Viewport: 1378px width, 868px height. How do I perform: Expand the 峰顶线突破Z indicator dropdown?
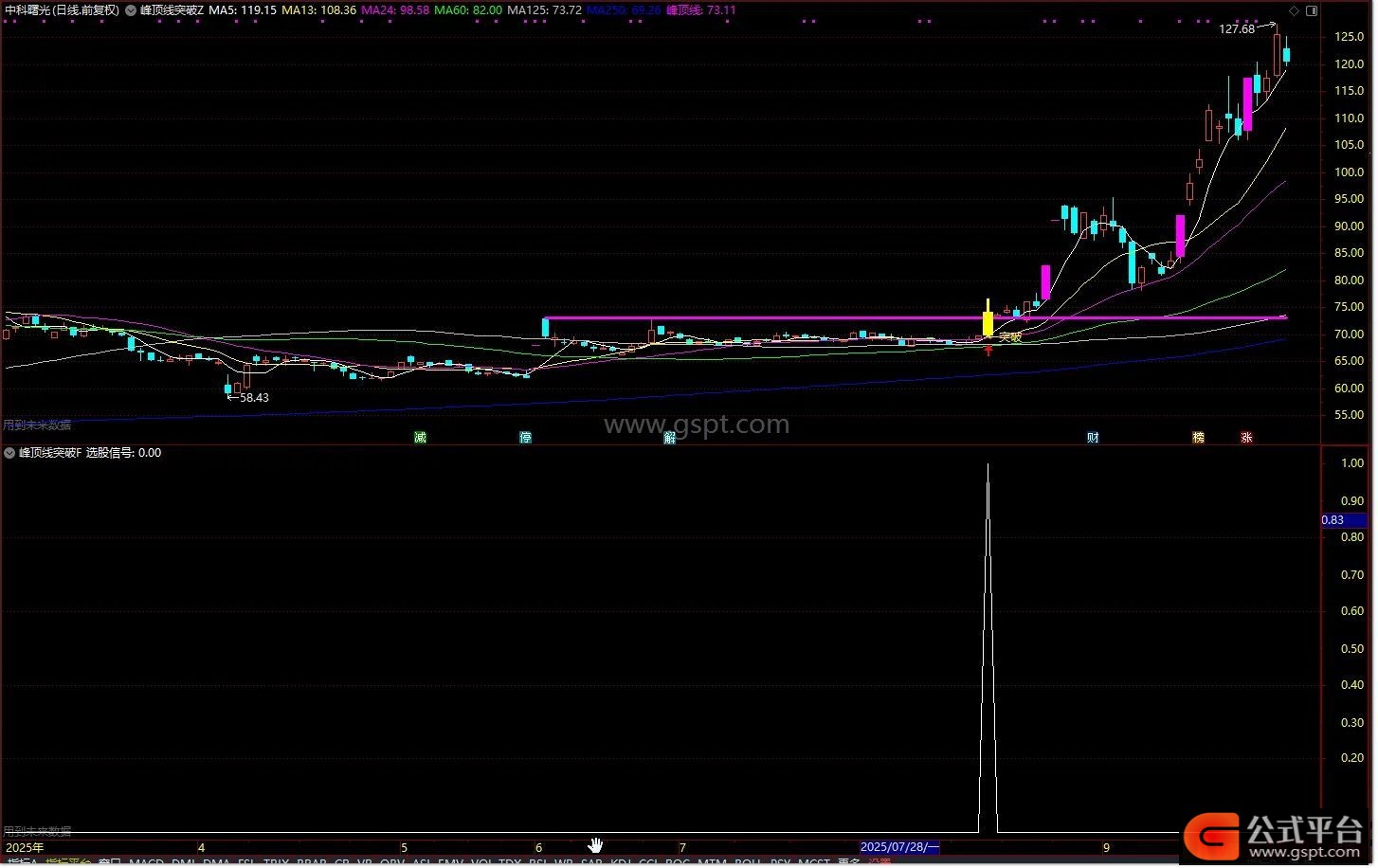point(131,10)
